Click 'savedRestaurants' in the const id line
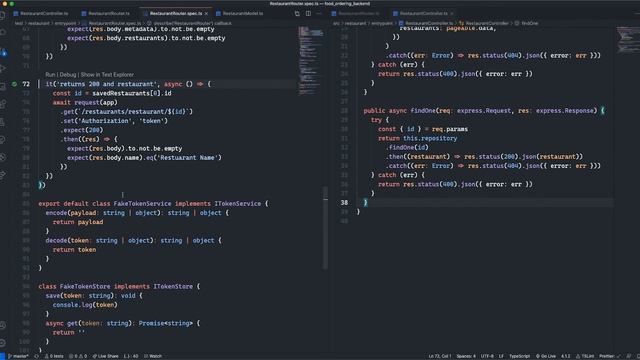Image resolution: width=640 pixels, height=360 pixels. click(x=121, y=93)
